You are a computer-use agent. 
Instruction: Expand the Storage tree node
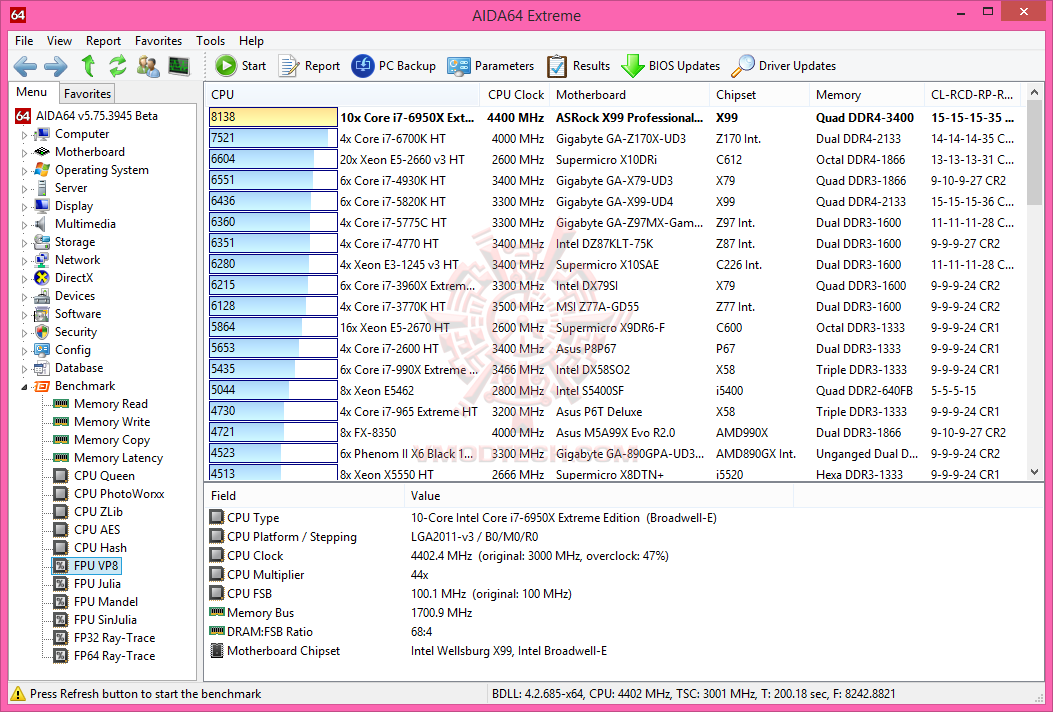tap(24, 242)
